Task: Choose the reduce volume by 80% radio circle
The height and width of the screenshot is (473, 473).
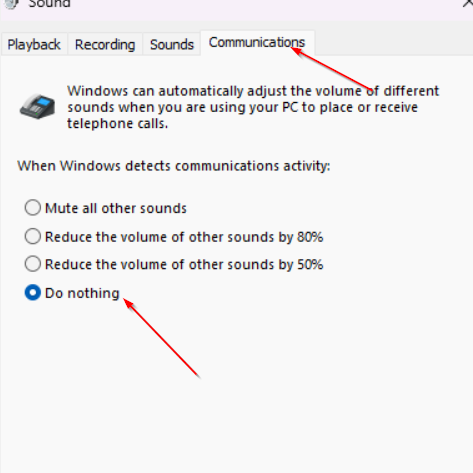Action: [33, 236]
